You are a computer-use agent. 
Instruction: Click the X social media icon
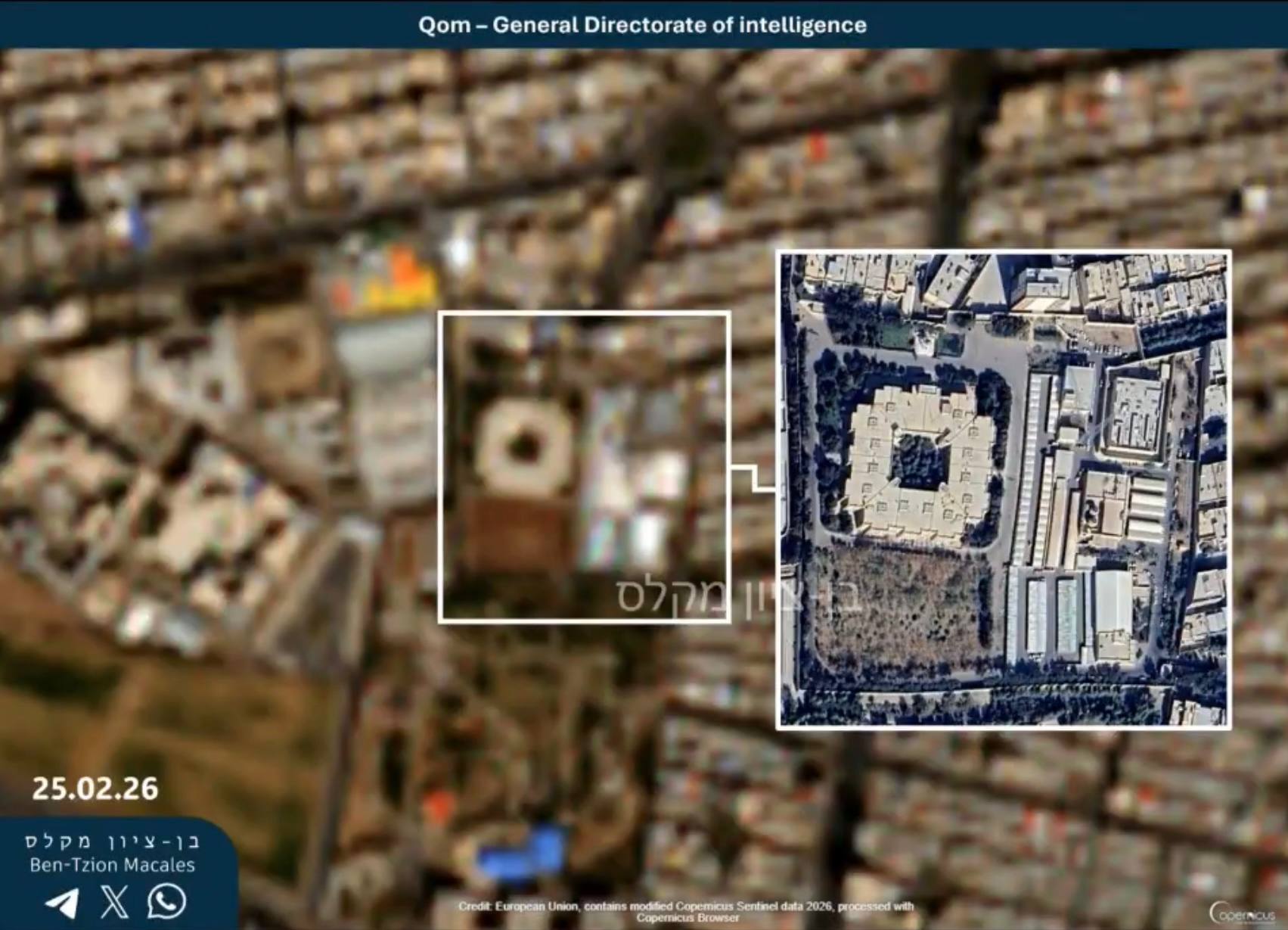point(115,902)
